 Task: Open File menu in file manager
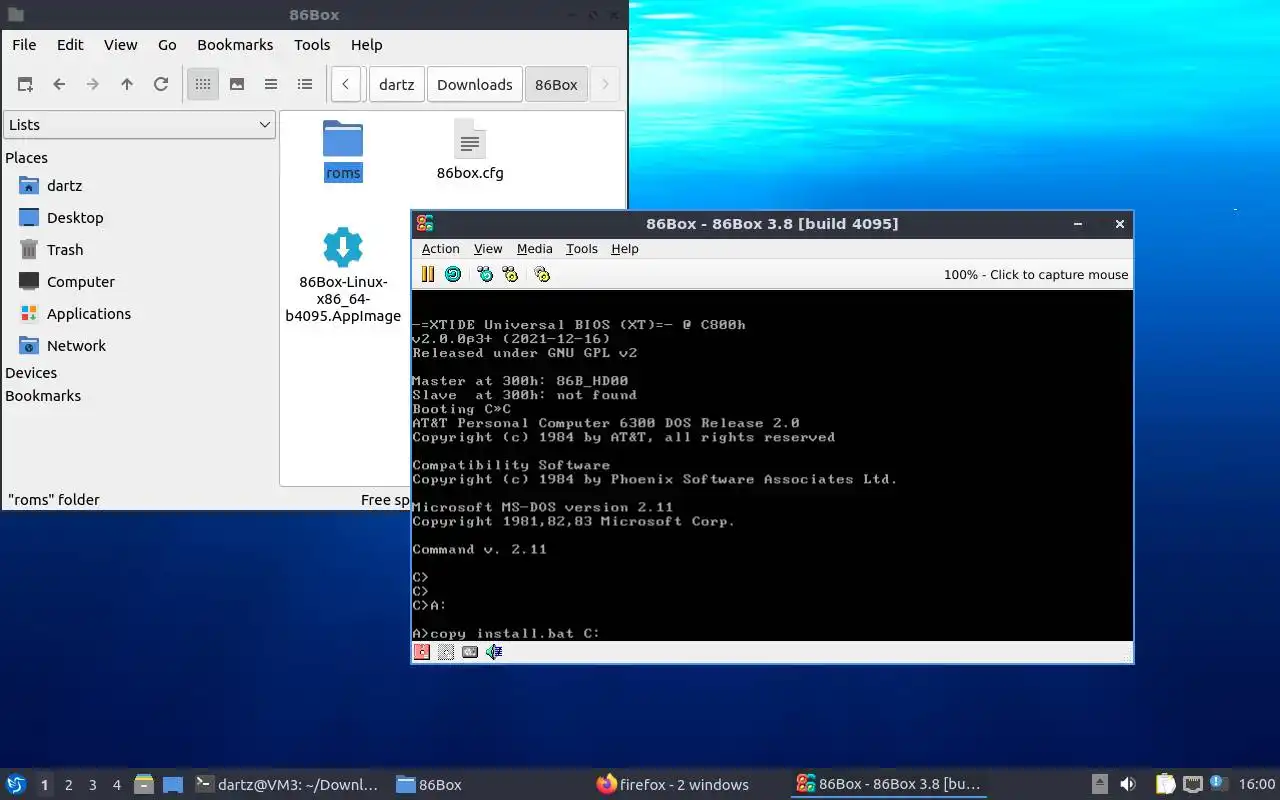pos(24,45)
